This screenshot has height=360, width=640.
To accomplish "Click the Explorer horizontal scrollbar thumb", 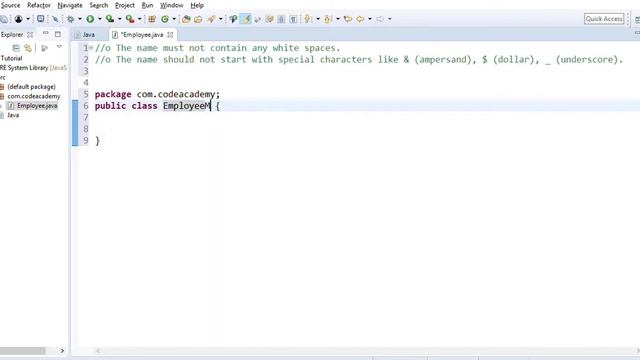I will click(22, 351).
